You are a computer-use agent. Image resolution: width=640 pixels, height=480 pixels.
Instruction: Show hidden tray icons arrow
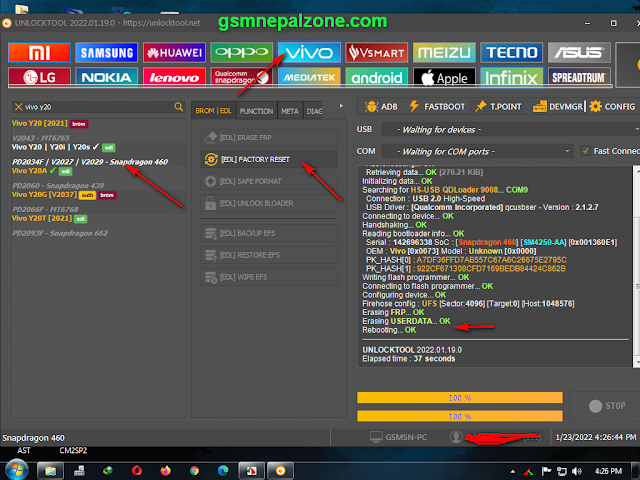click(x=513, y=471)
